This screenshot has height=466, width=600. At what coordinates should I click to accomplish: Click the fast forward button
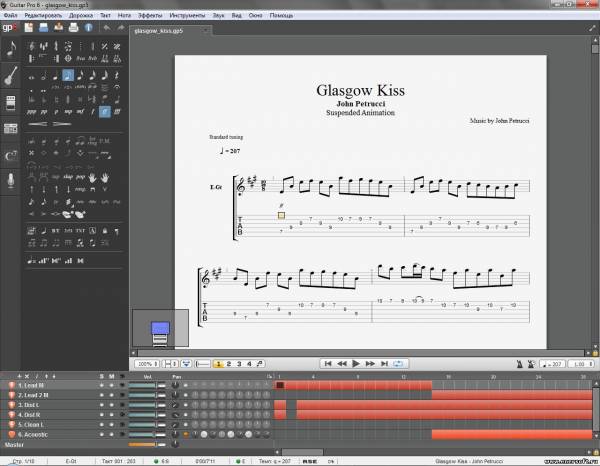pos(370,363)
